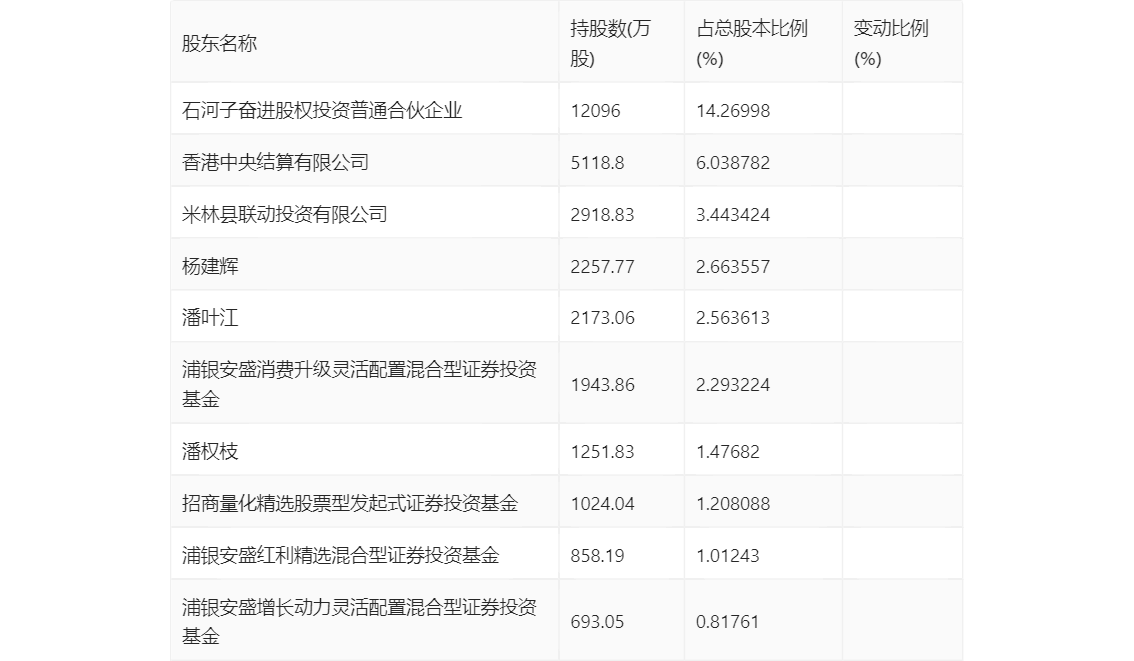Select shareholder 杨建辉
The image size is (1134, 661).
210,266
